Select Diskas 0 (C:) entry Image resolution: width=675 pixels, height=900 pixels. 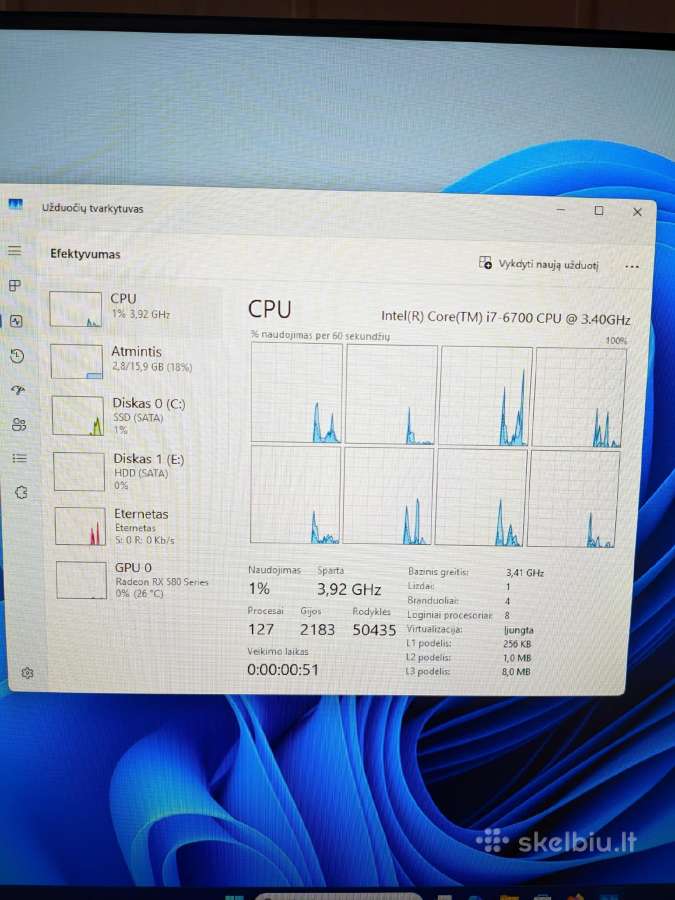(136, 415)
